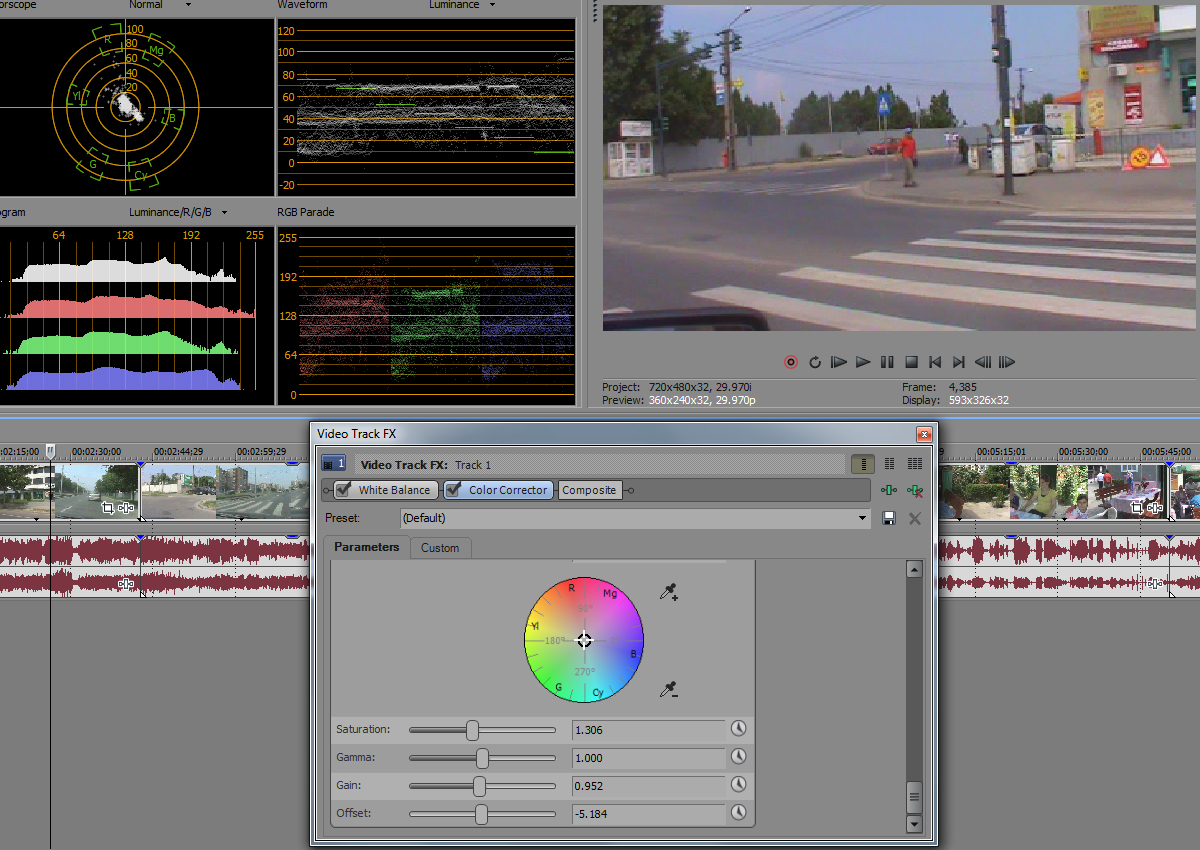1200x850 pixels.
Task: Click the Gain slider handle
Action: coord(479,786)
